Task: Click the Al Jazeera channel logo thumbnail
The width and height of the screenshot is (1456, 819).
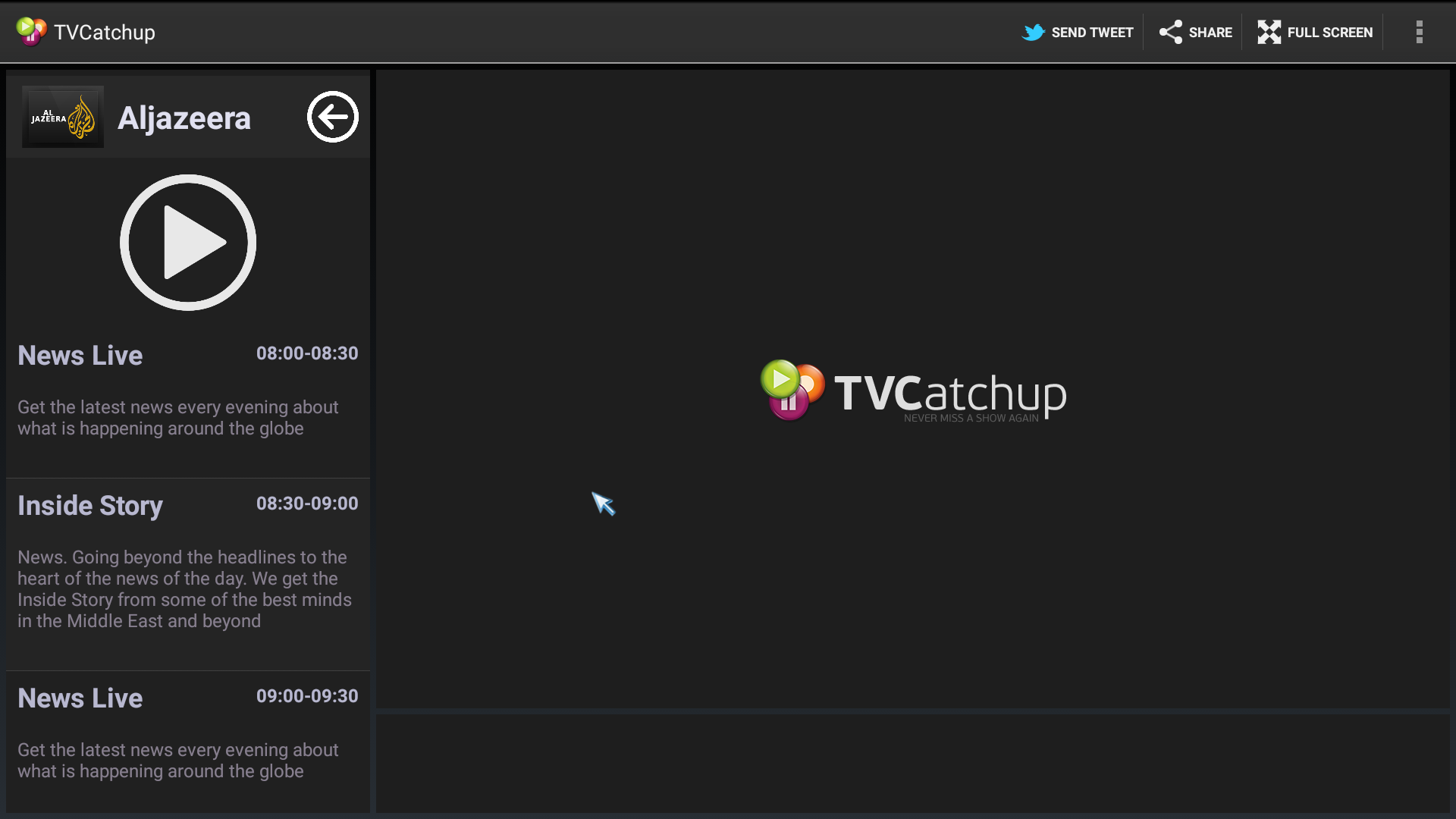Action: pos(63,117)
